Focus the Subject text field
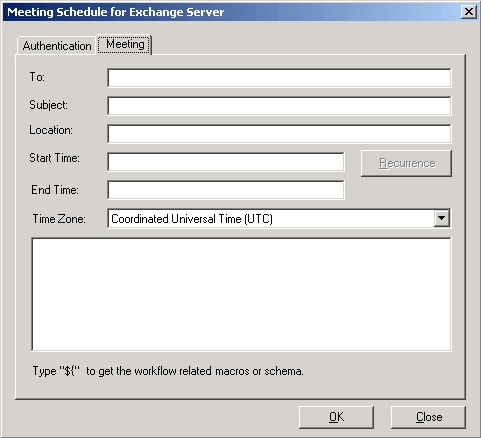The height and width of the screenshot is (438, 481). [279, 106]
